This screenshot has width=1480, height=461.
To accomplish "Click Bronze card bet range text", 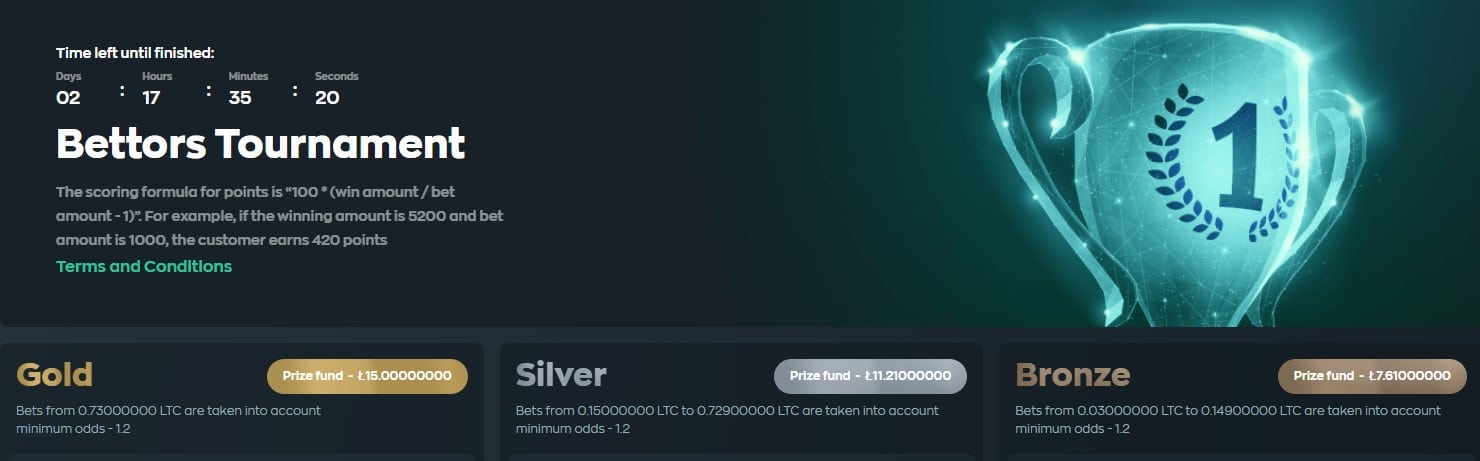I will click(x=1228, y=411).
